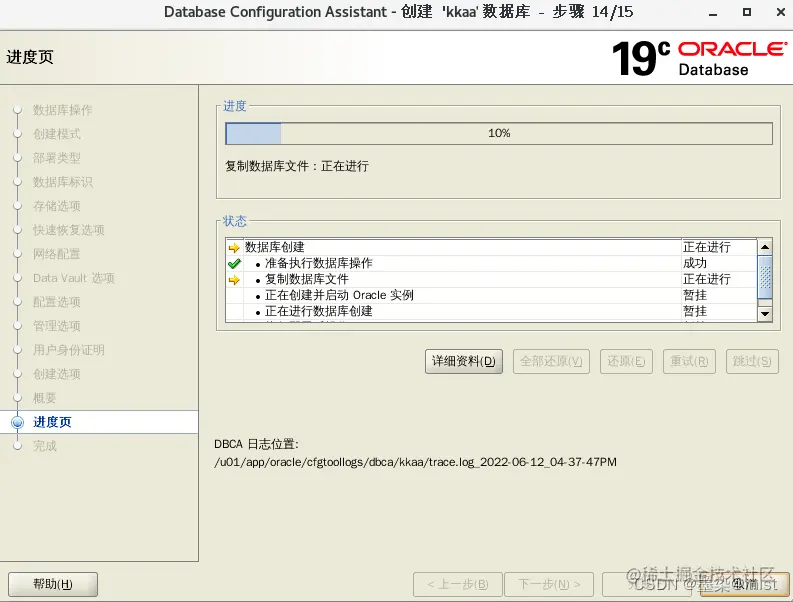Select Data Vault 选项 step in sidebar

pos(74,278)
